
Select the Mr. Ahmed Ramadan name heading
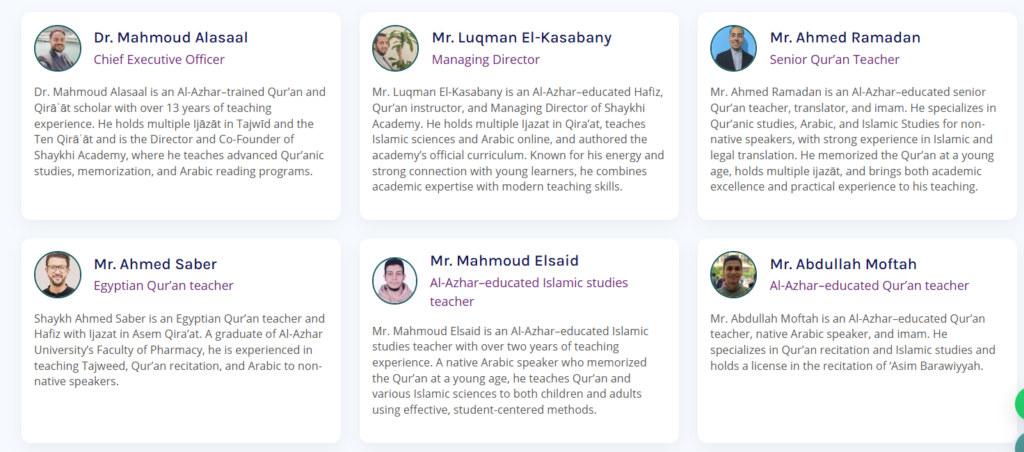(845, 38)
